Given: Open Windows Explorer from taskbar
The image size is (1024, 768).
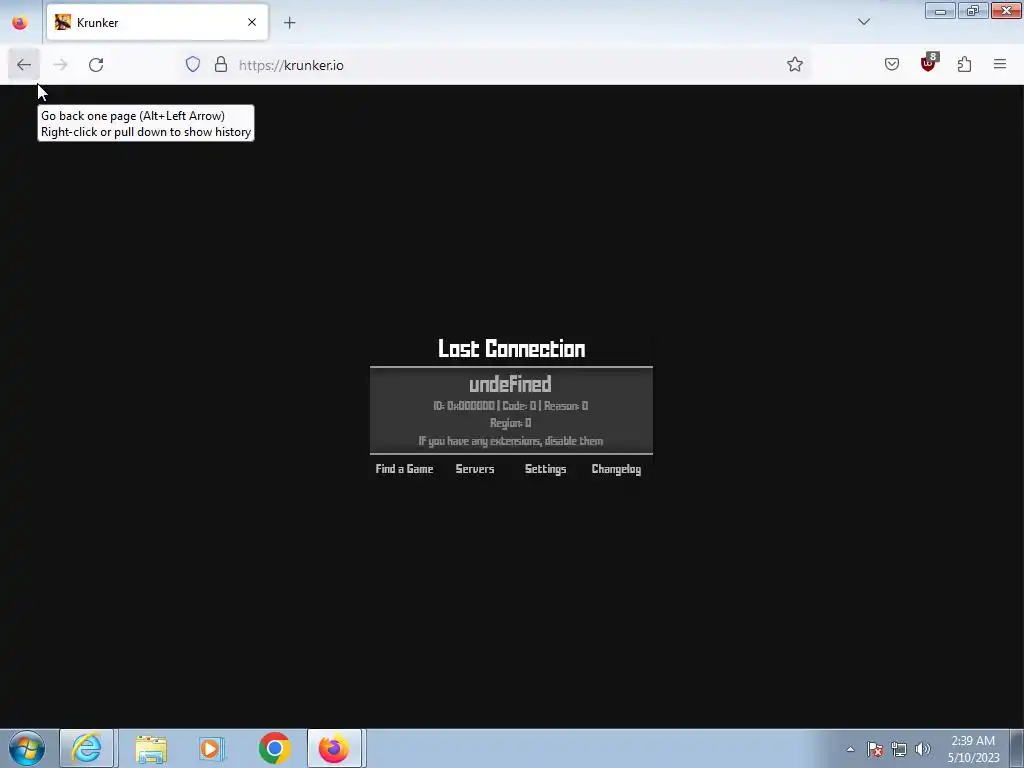Looking at the screenshot, I should click(151, 748).
